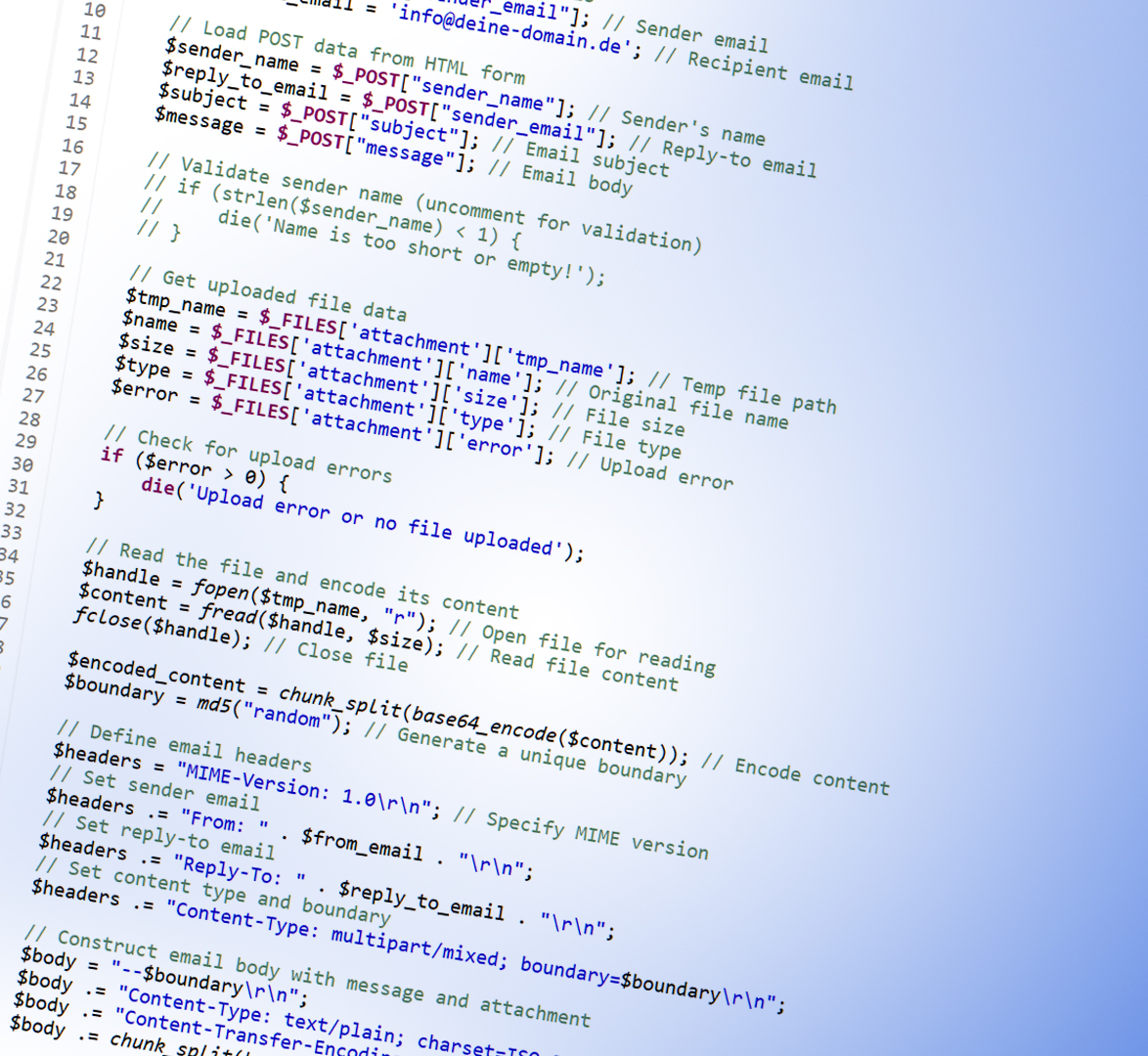Click the '// File size' comment
The width and height of the screenshot is (1148, 1056).
618,418
